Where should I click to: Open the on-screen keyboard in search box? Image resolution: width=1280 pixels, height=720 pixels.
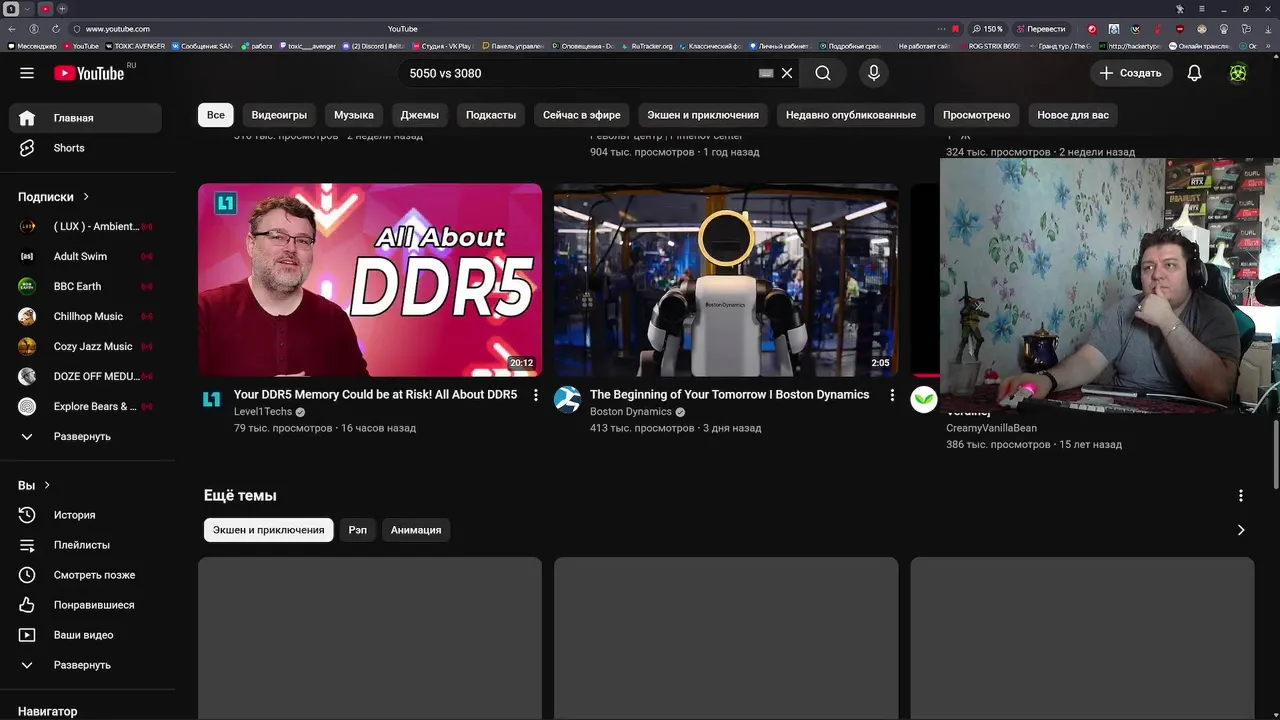[766, 73]
